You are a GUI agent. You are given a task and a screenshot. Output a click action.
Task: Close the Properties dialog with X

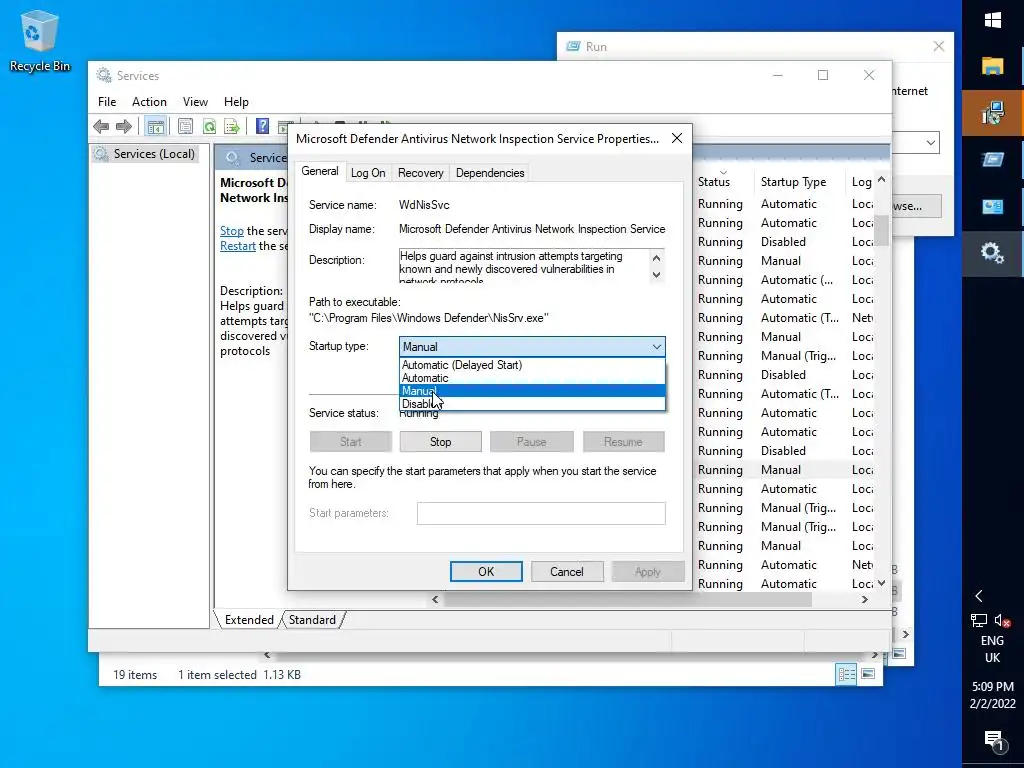coord(677,138)
